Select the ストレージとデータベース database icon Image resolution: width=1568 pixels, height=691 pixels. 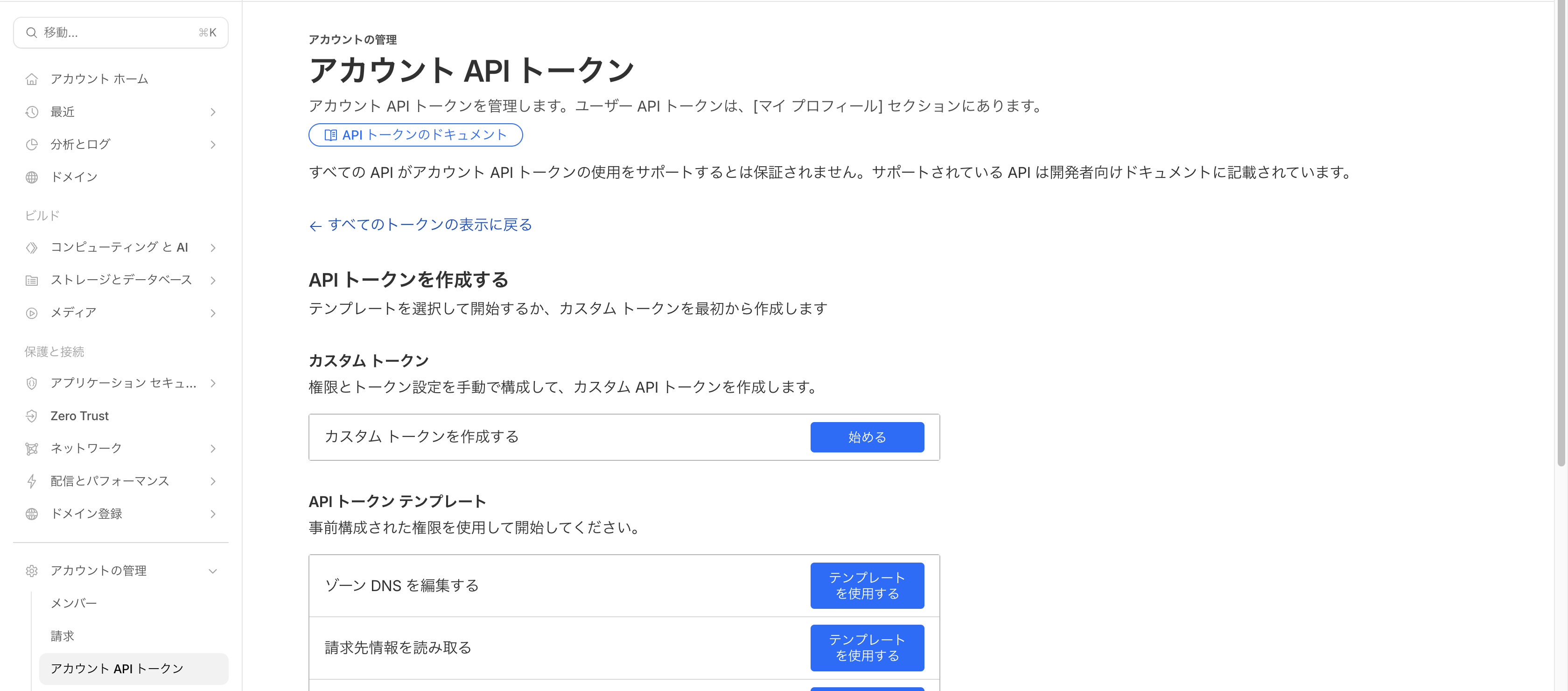(32, 280)
